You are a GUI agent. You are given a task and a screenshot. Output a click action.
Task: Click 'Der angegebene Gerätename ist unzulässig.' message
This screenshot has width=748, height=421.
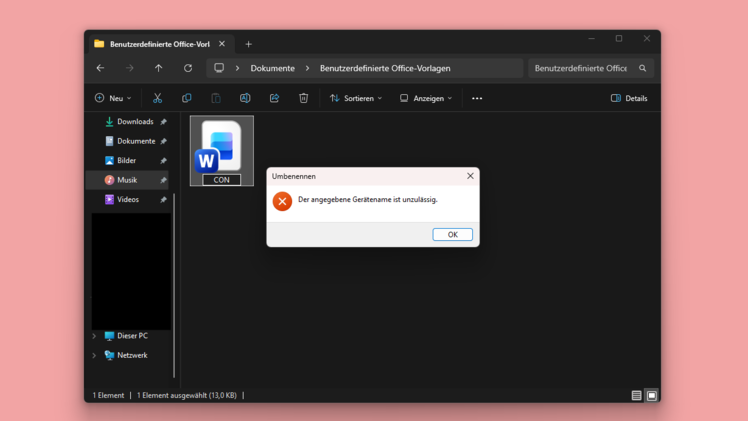tap(367, 200)
